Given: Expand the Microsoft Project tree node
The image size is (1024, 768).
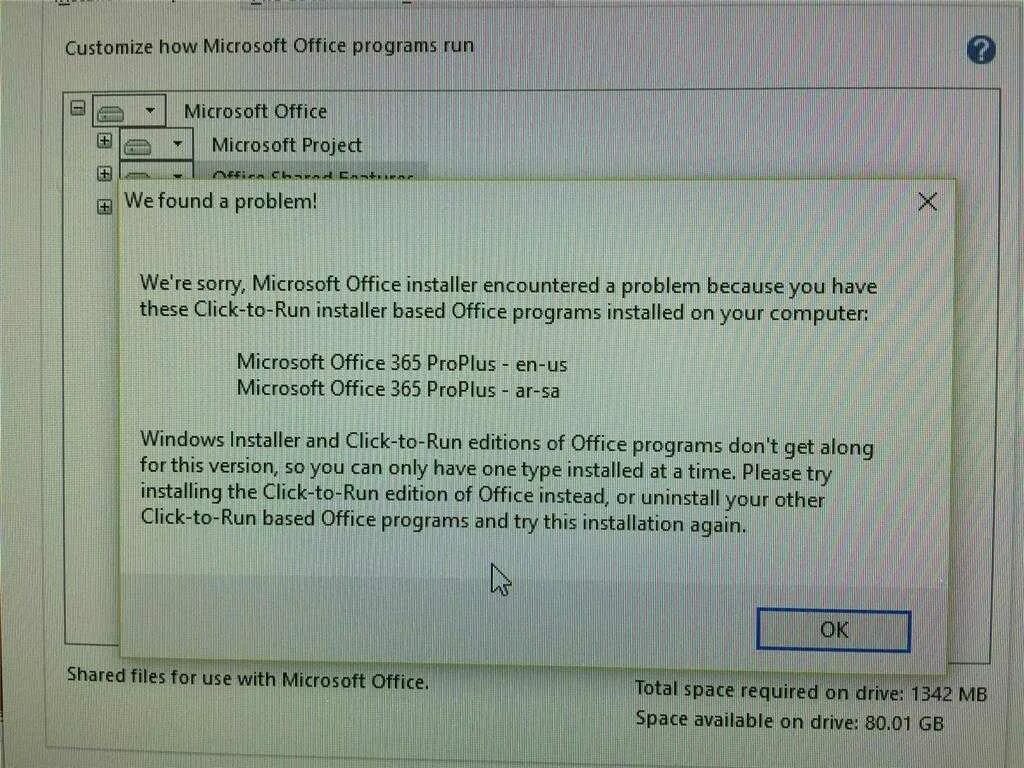Looking at the screenshot, I should click(x=104, y=140).
